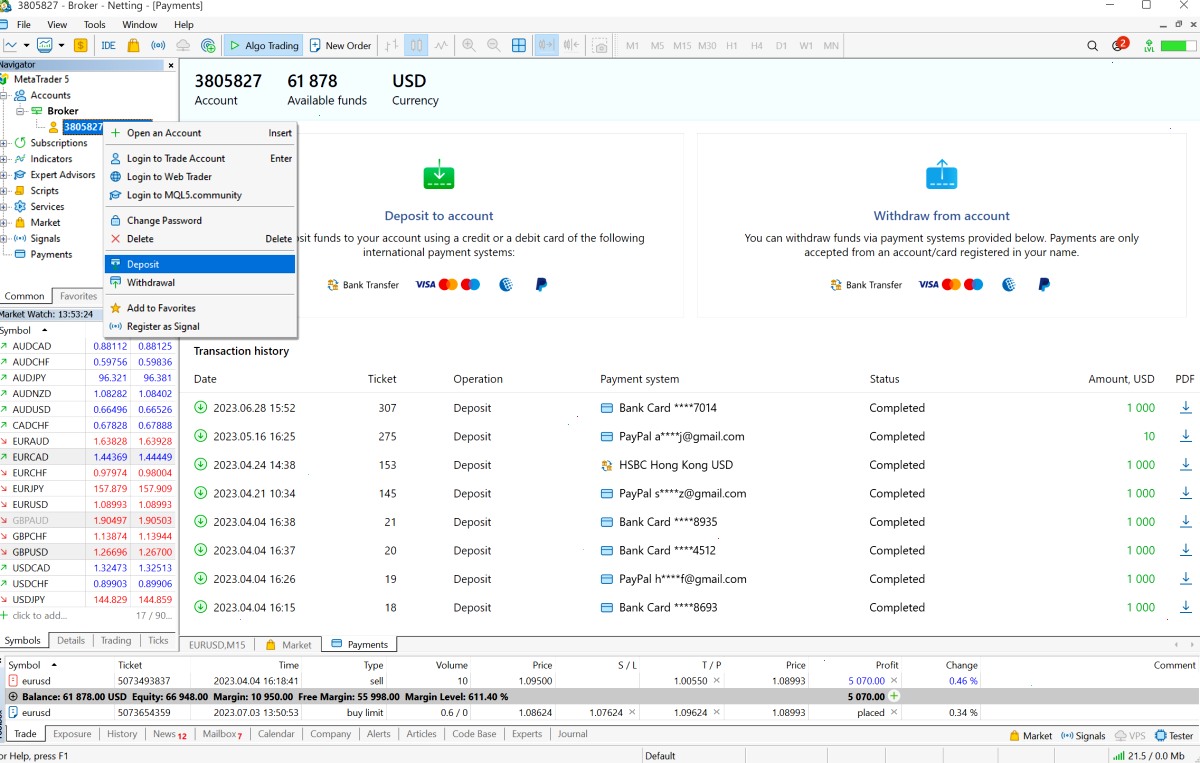Image resolution: width=1200 pixels, height=763 pixels.
Task: Choose Withdrawal in the context menu
Action: tap(200, 283)
